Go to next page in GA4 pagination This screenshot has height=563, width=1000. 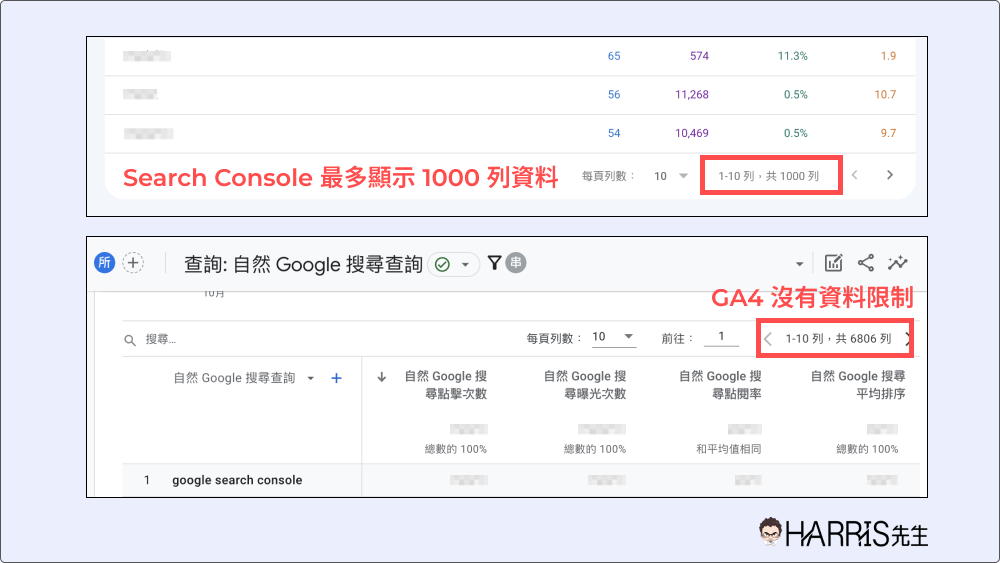907,339
